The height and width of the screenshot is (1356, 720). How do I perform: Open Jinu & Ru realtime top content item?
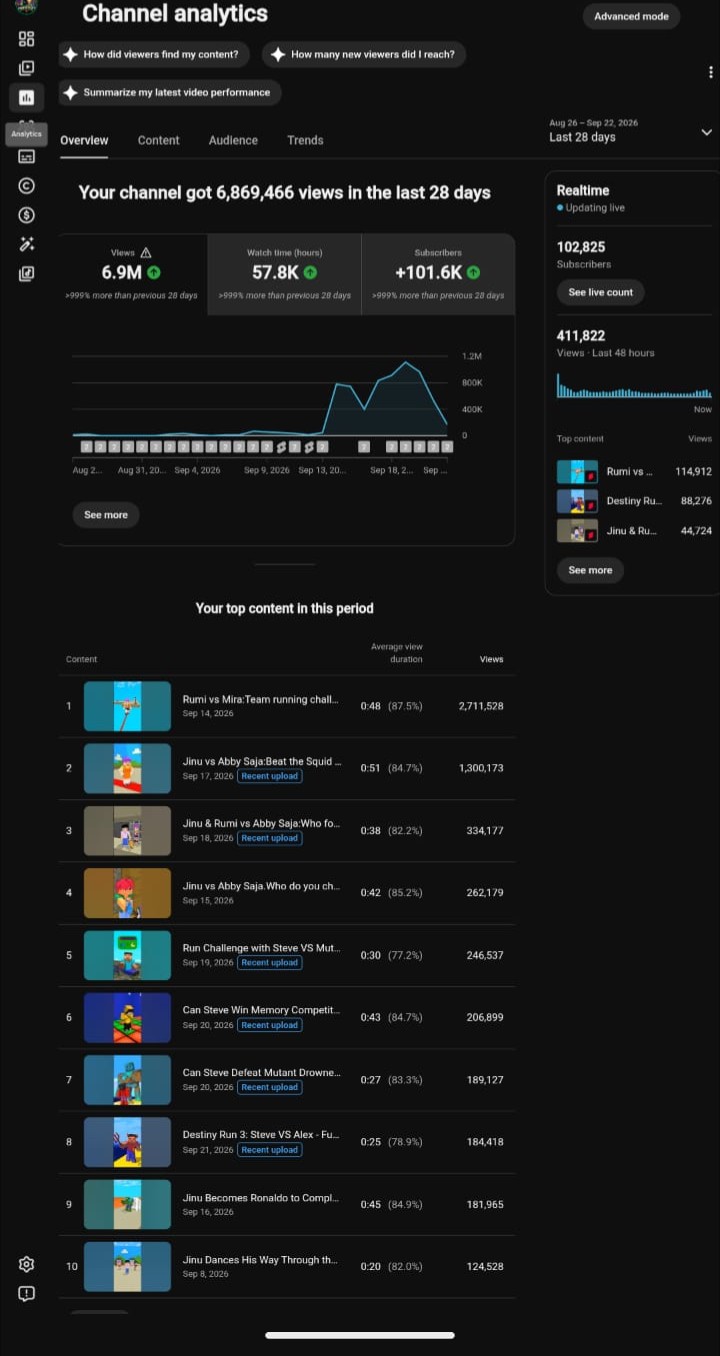pos(634,531)
